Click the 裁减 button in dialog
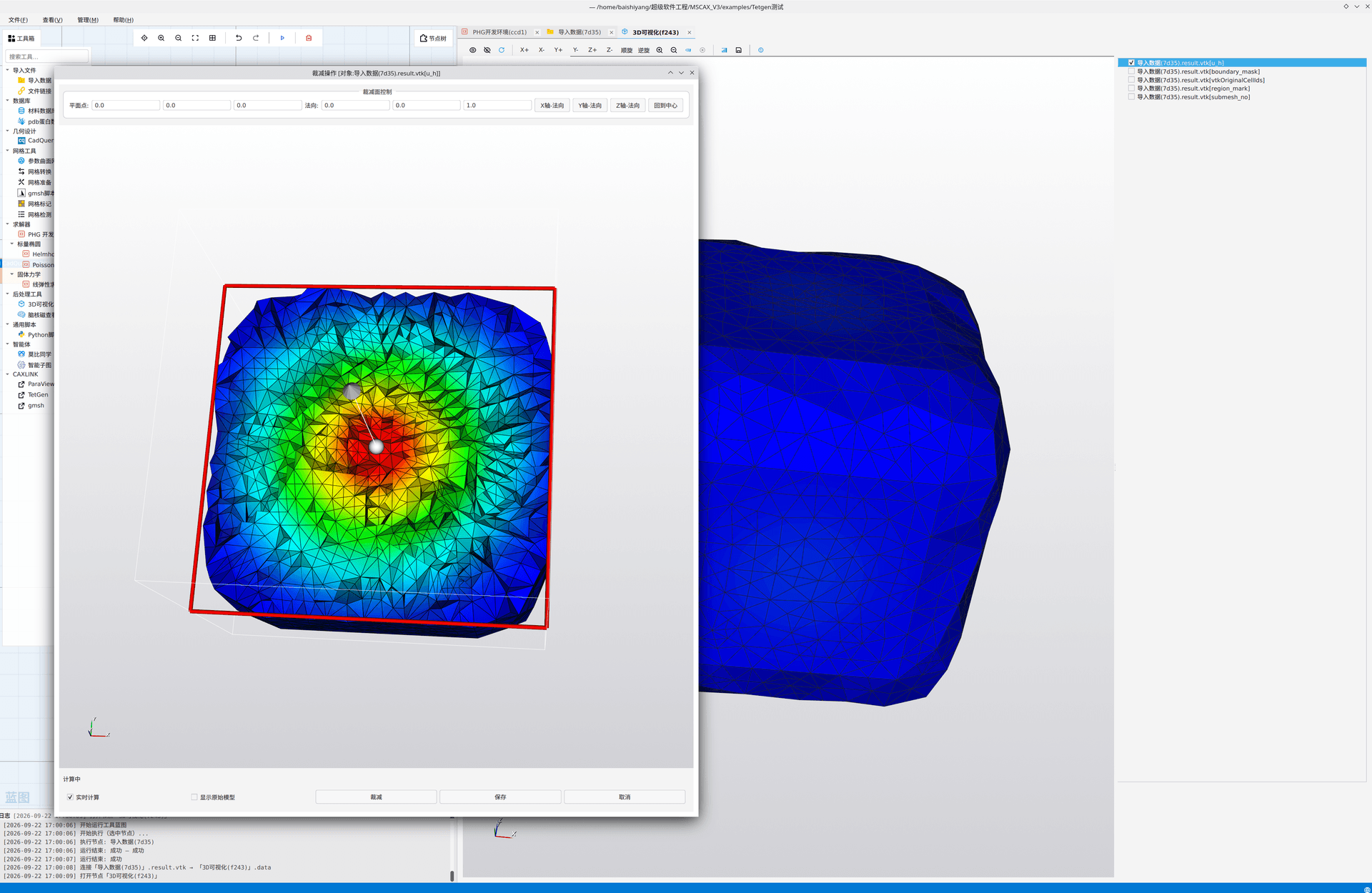The image size is (1372, 893). click(376, 797)
